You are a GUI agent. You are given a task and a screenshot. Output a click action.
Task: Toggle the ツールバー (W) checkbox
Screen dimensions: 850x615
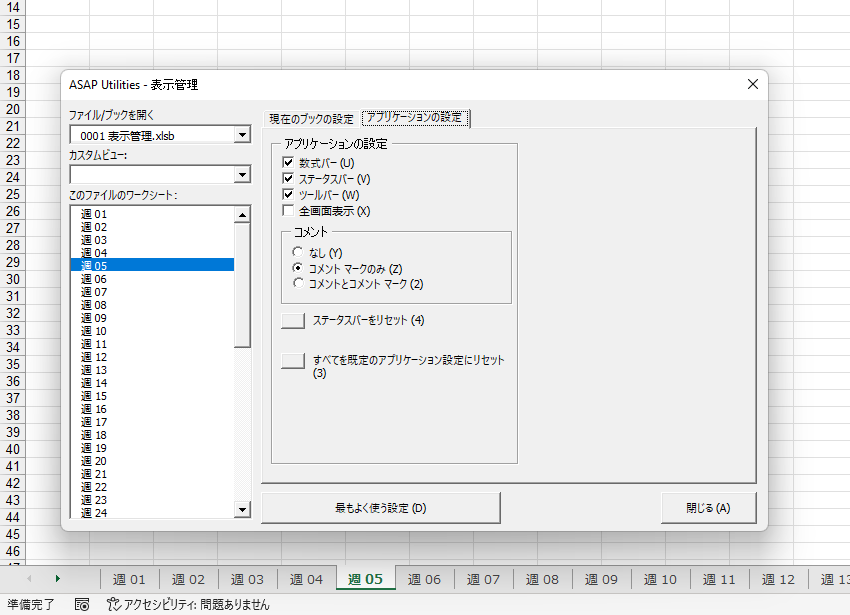pyautogui.click(x=288, y=194)
